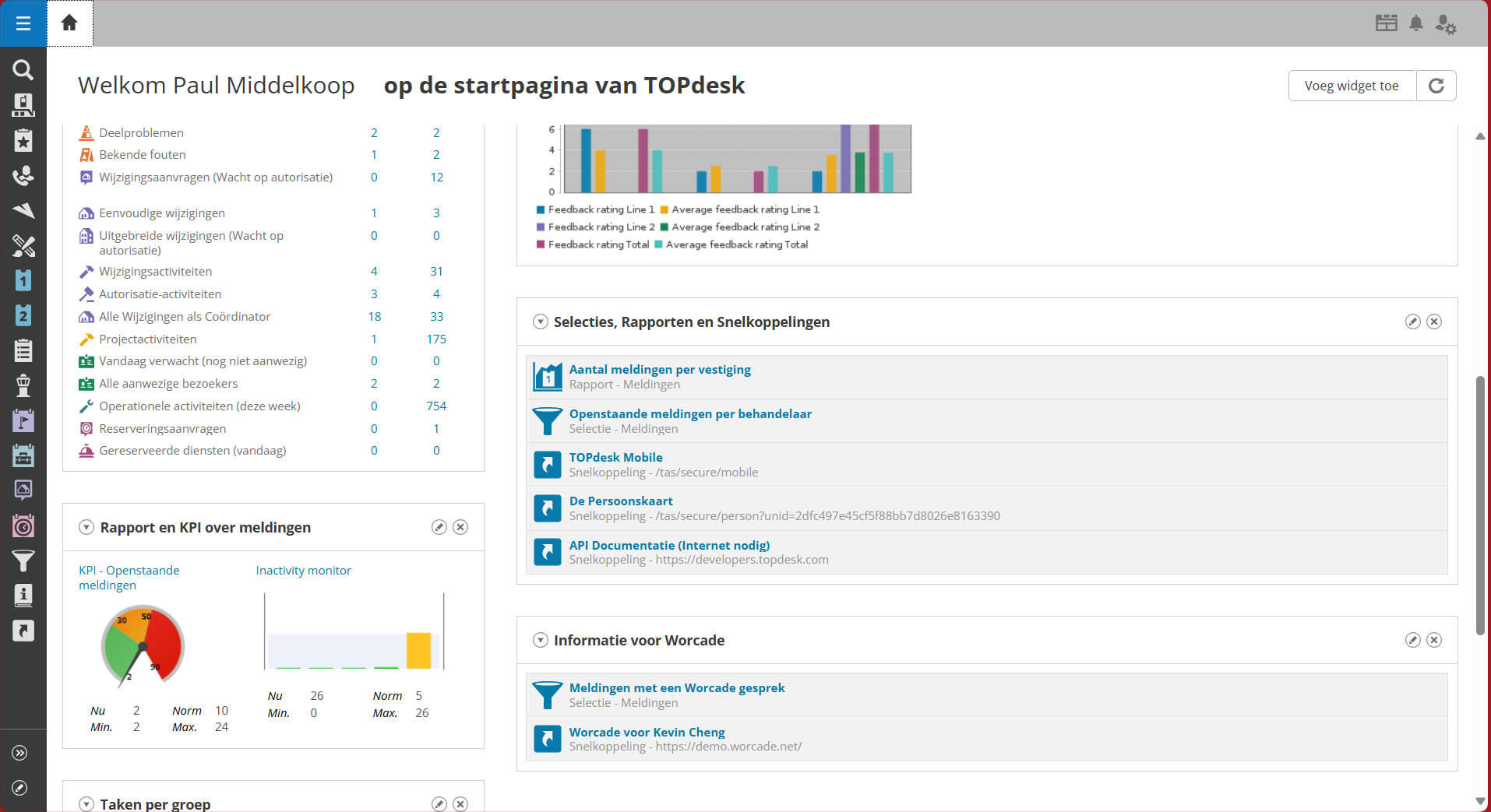The image size is (1491, 812).
Task: Edit the Rapport en KPI widget
Action: (x=439, y=527)
